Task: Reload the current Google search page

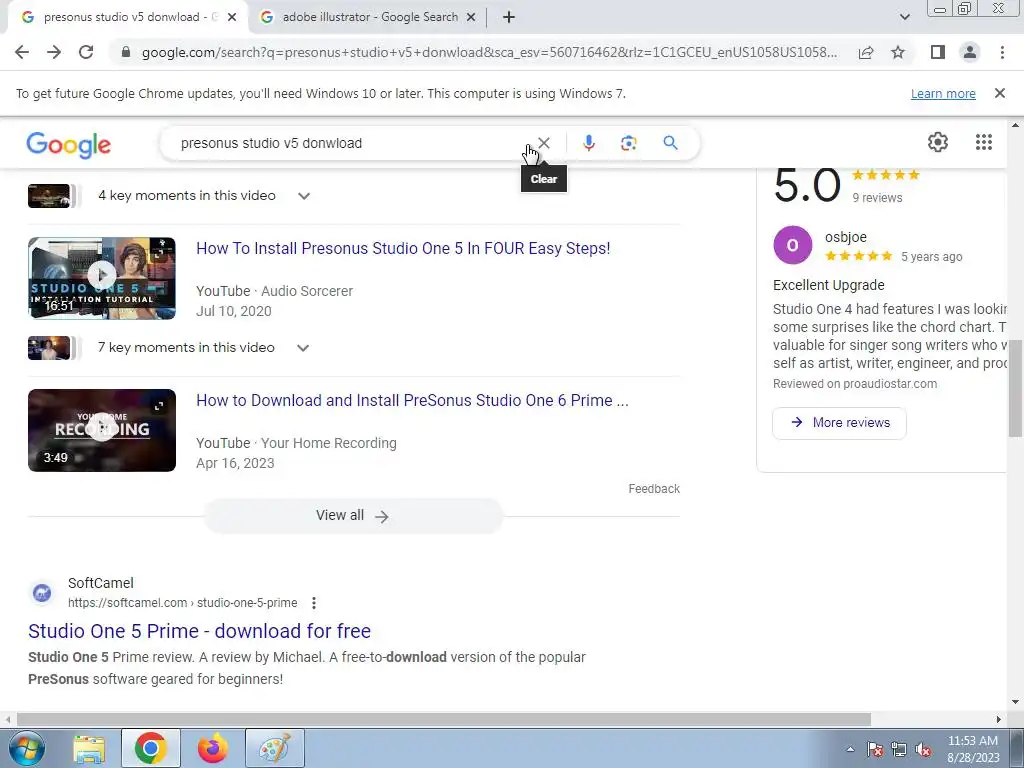Action: pyautogui.click(x=86, y=52)
